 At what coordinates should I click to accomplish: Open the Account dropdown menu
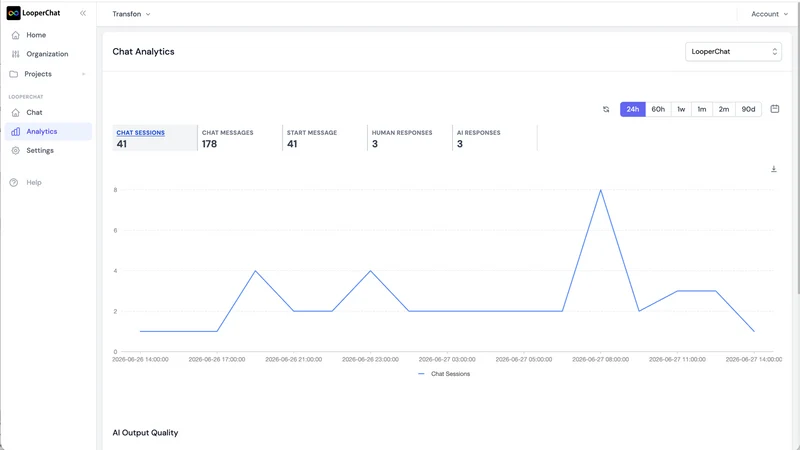769,14
